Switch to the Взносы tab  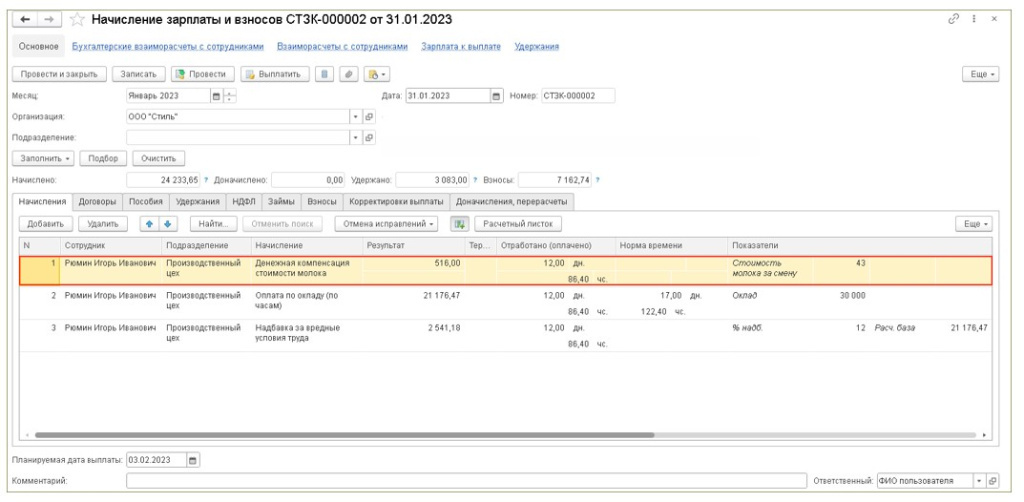pos(322,202)
